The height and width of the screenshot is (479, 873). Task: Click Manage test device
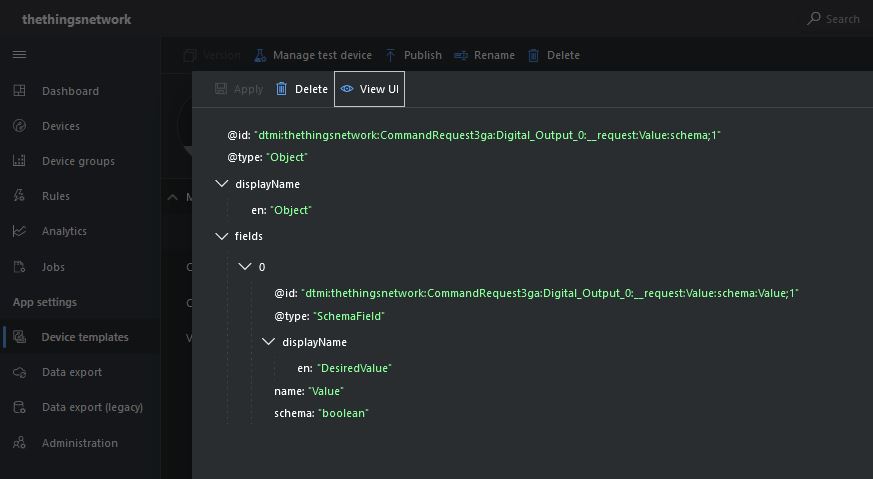click(312, 55)
